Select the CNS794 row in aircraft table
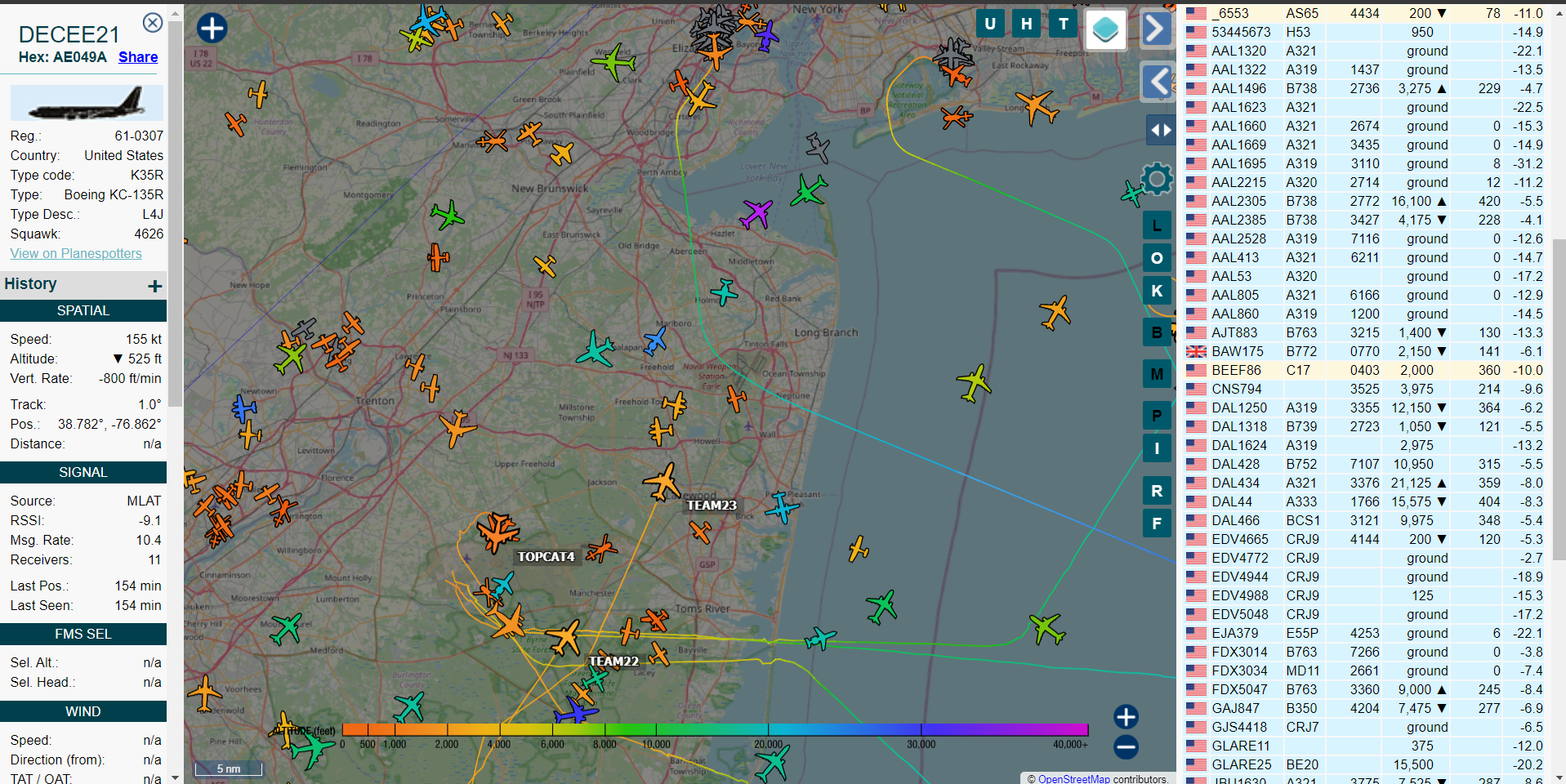 (1364, 389)
